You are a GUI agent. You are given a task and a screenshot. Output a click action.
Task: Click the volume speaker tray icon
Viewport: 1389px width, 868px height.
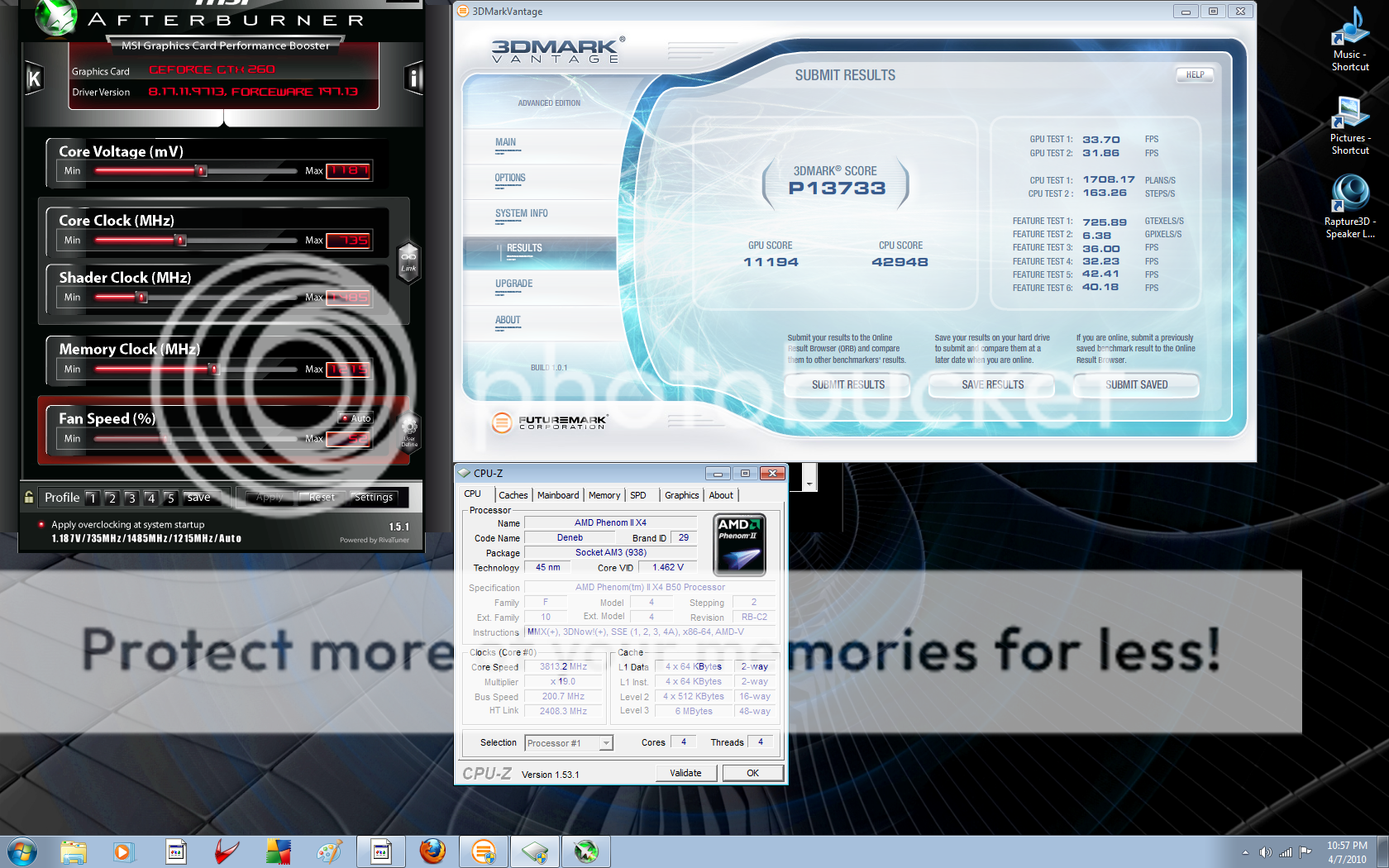[1265, 852]
